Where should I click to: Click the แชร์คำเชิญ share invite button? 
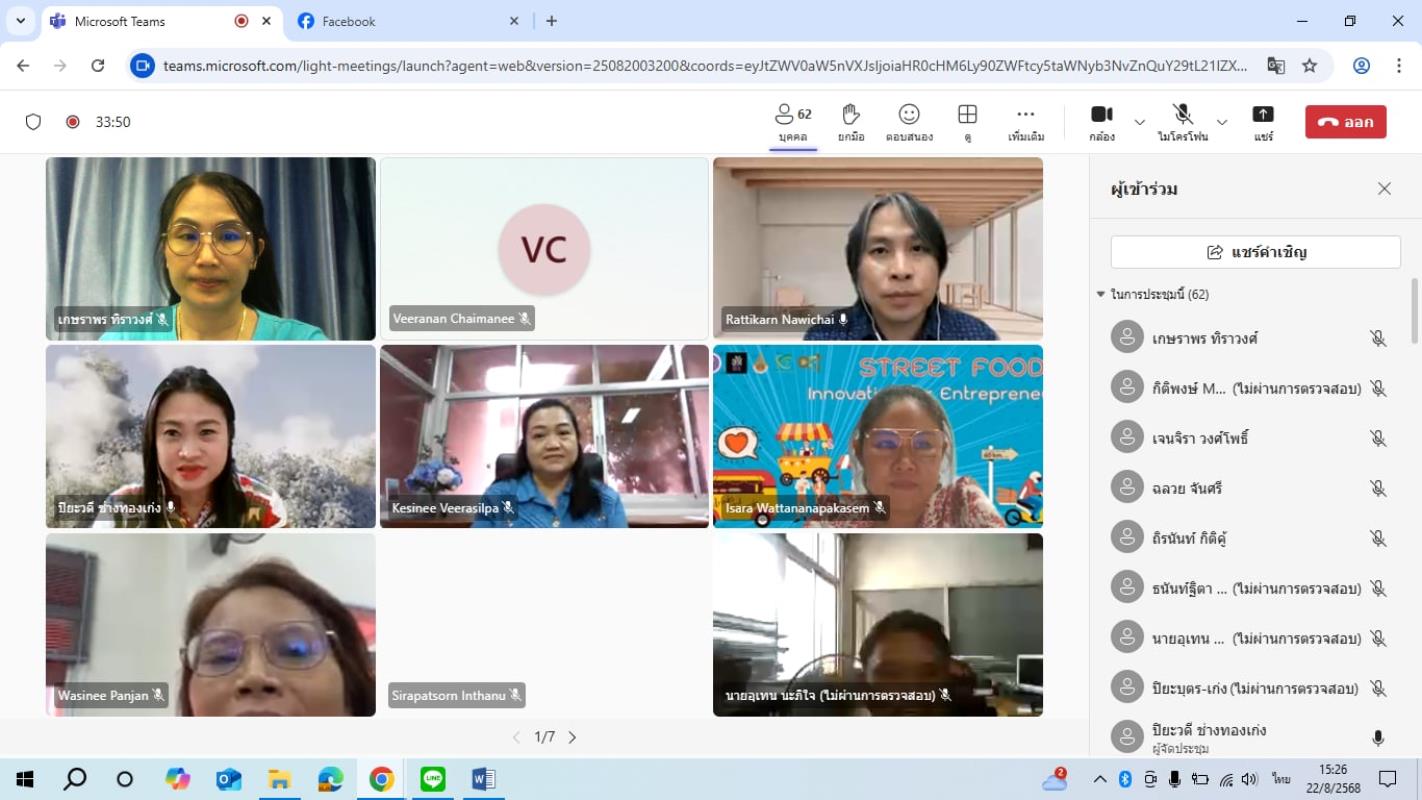[1255, 252]
